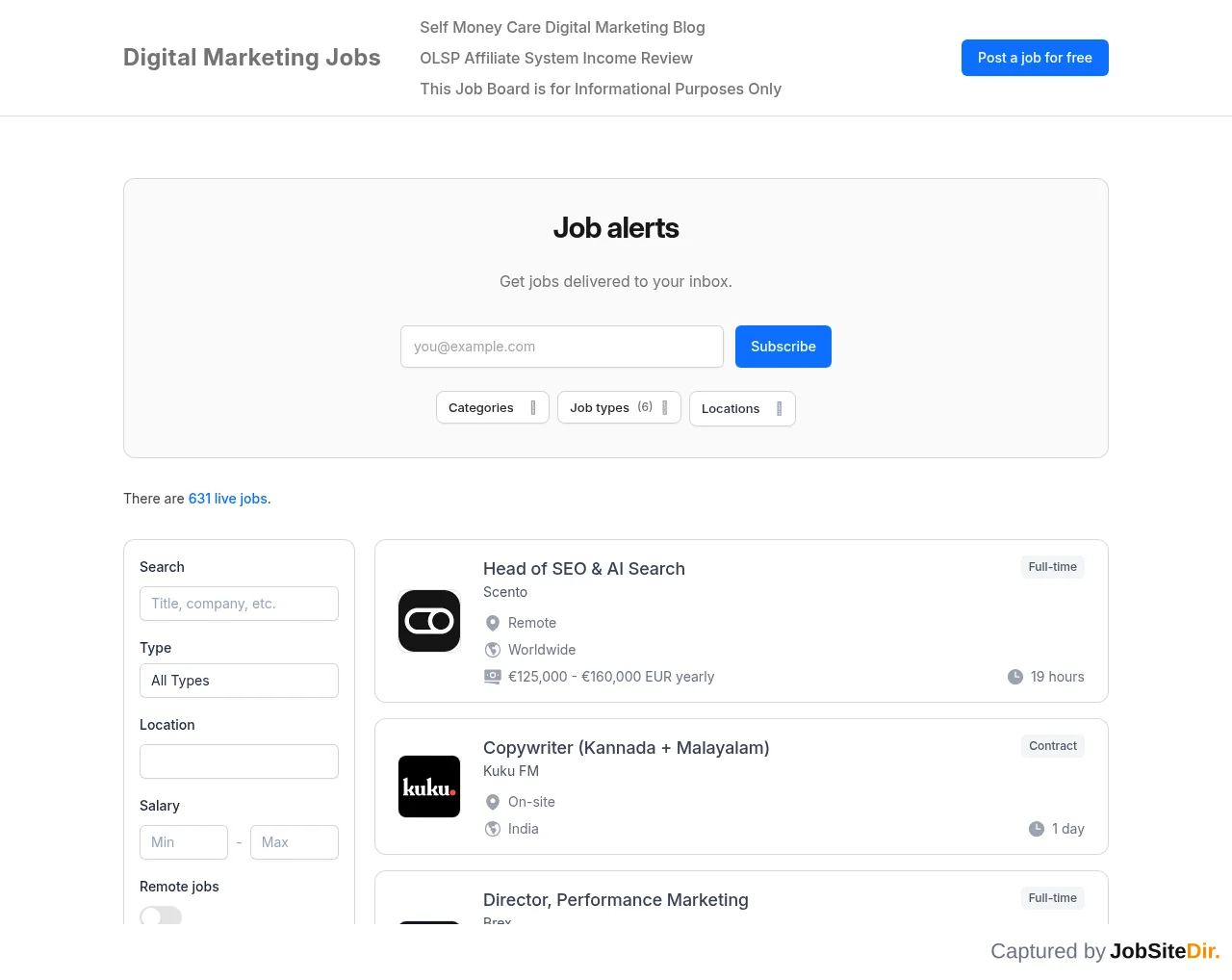1232x980 pixels.
Task: Open the Head of SEO & AI Search job
Action: tap(584, 569)
